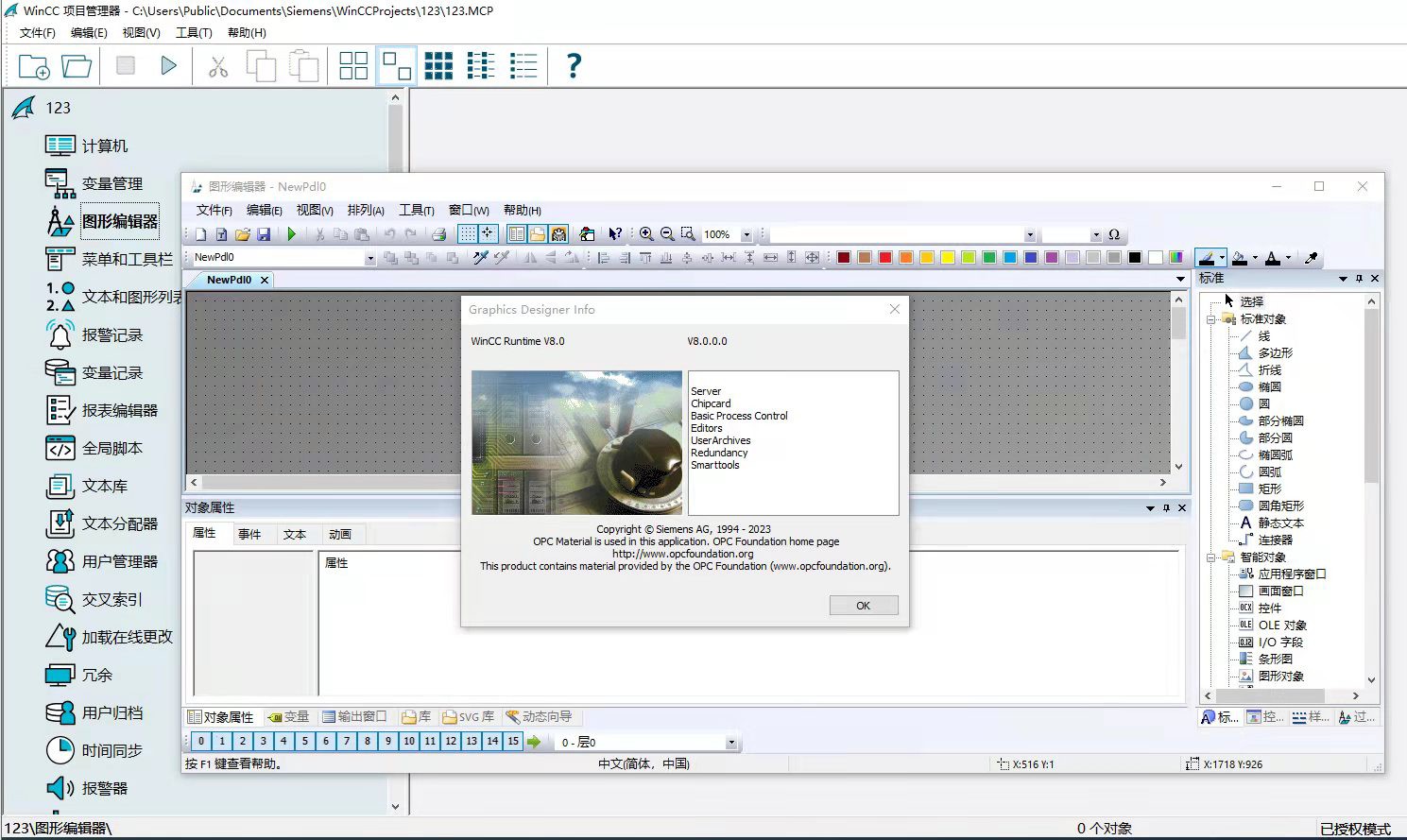1407x840 pixels.
Task: Switch to the 动画 tab in object properties
Action: (340, 534)
